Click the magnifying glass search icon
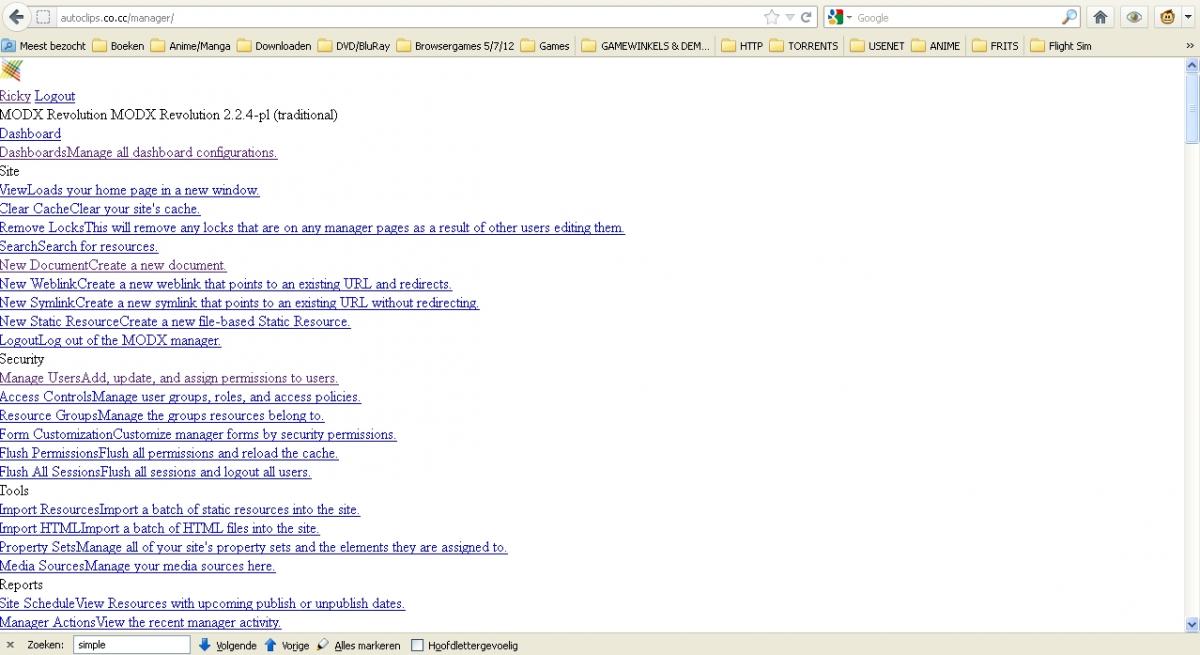The image size is (1200, 655). click(x=1069, y=17)
